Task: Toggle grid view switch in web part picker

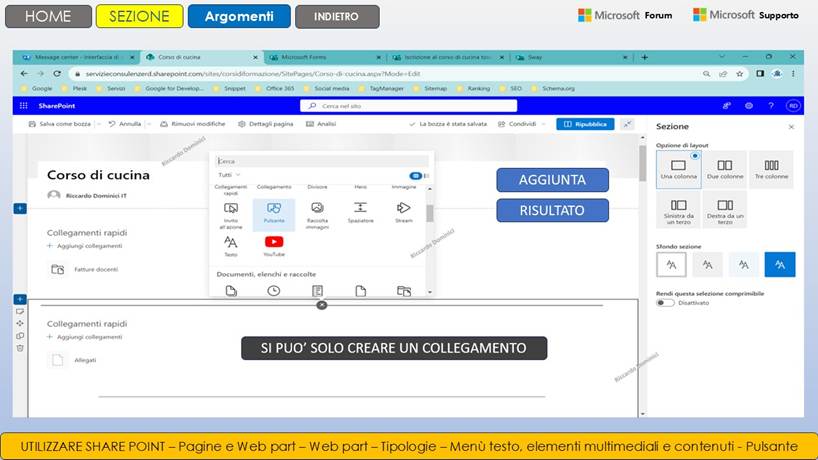Action: click(x=415, y=176)
